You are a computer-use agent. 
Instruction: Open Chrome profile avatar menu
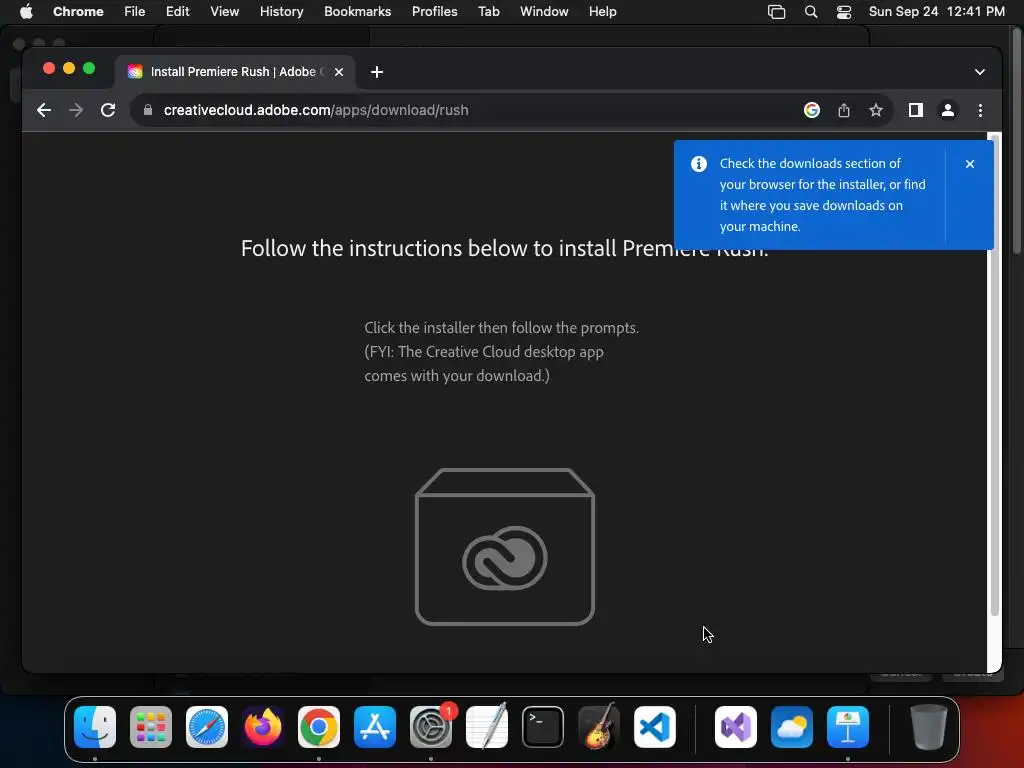pos(948,110)
